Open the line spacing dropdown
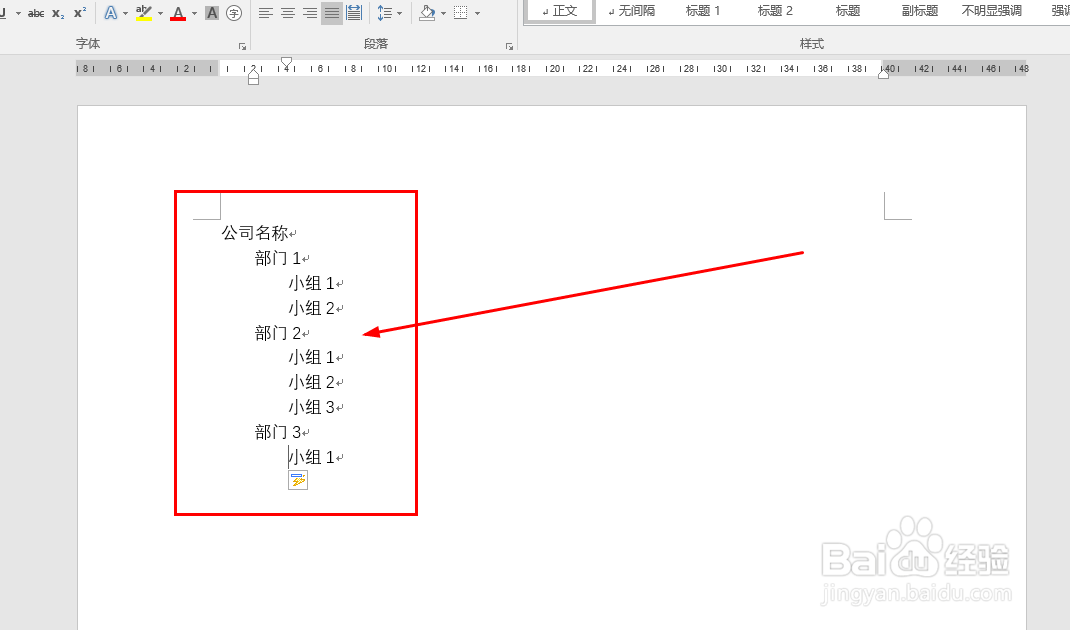This screenshot has height=630, width=1070. [399, 13]
